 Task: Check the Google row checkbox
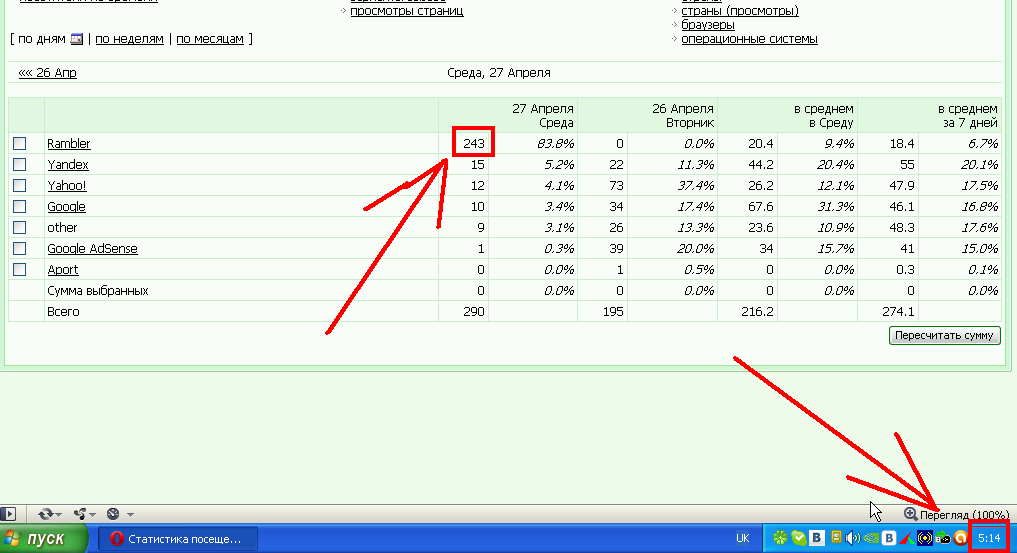click(20, 206)
